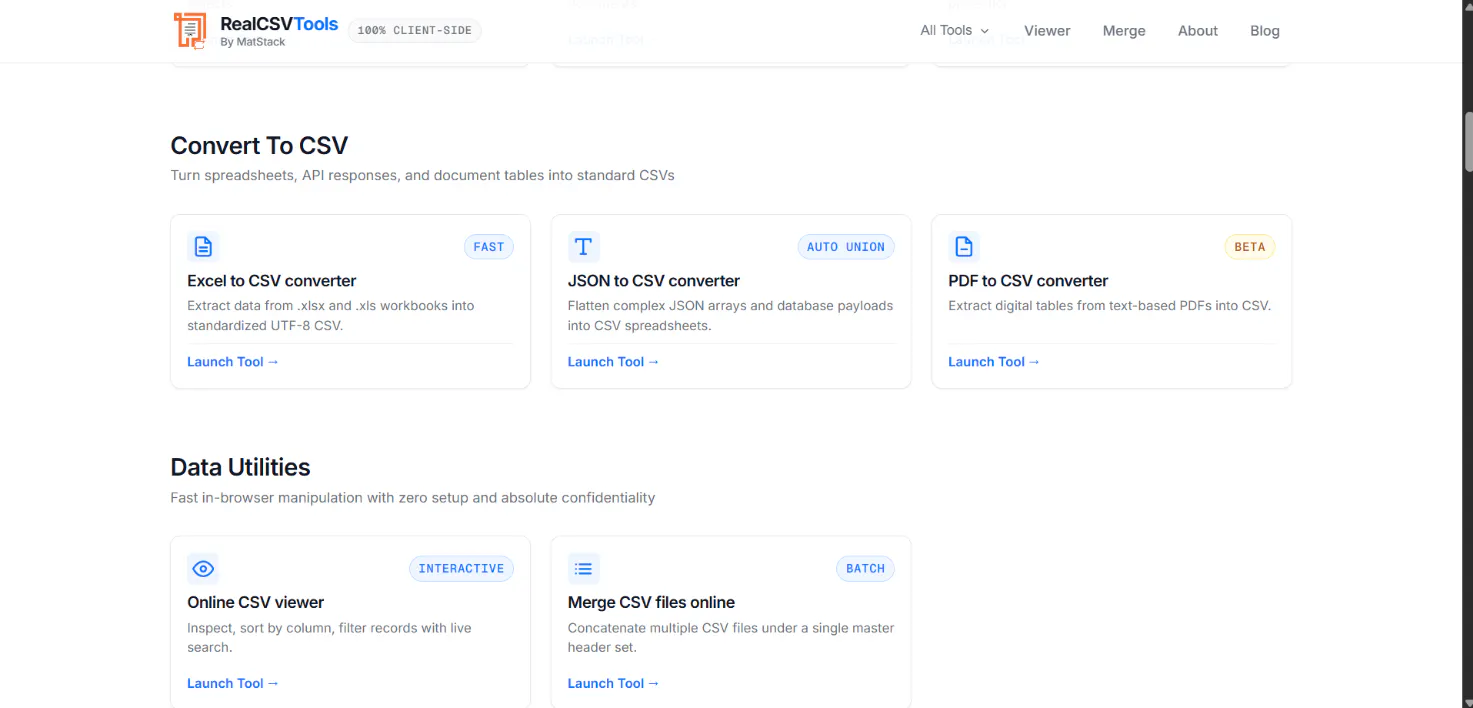Click the AUTO UNION badge

846,247
